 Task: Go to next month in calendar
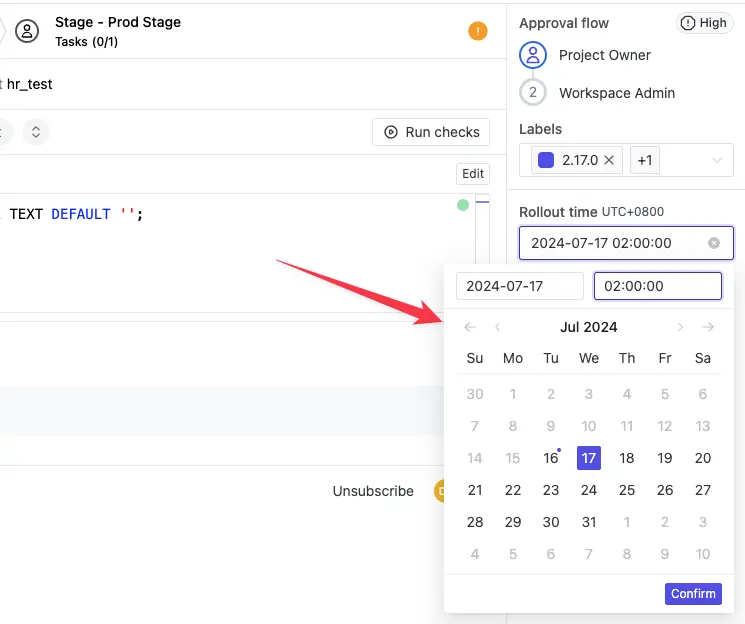(680, 327)
